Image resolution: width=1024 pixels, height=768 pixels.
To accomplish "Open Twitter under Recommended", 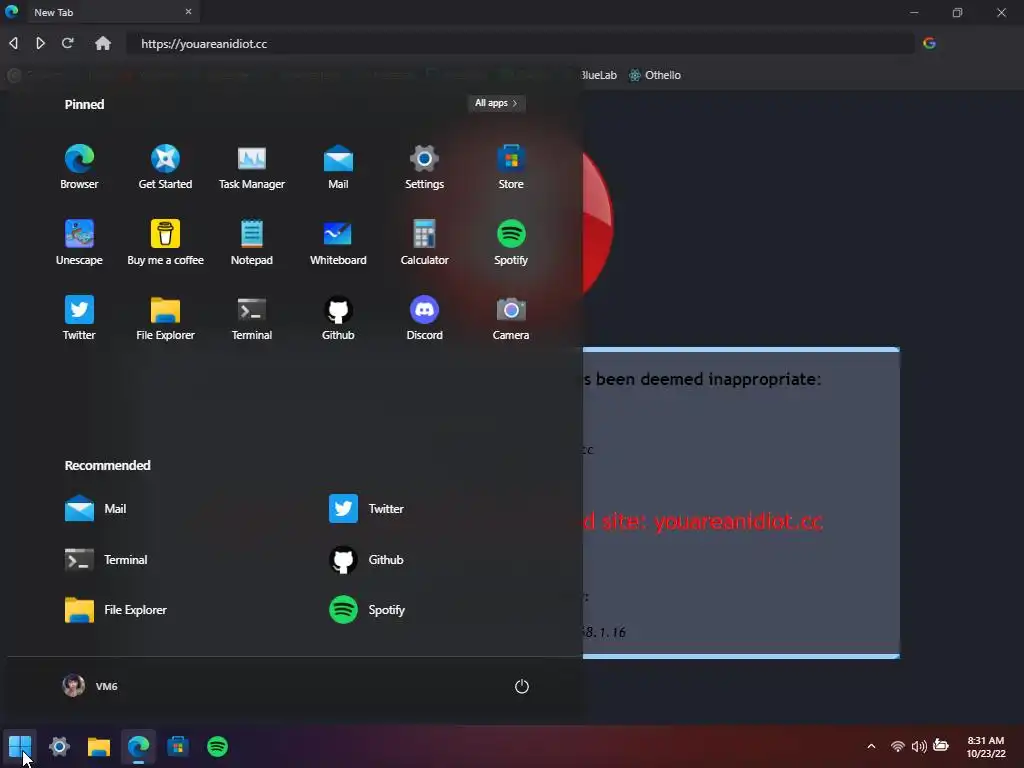I will [x=366, y=509].
